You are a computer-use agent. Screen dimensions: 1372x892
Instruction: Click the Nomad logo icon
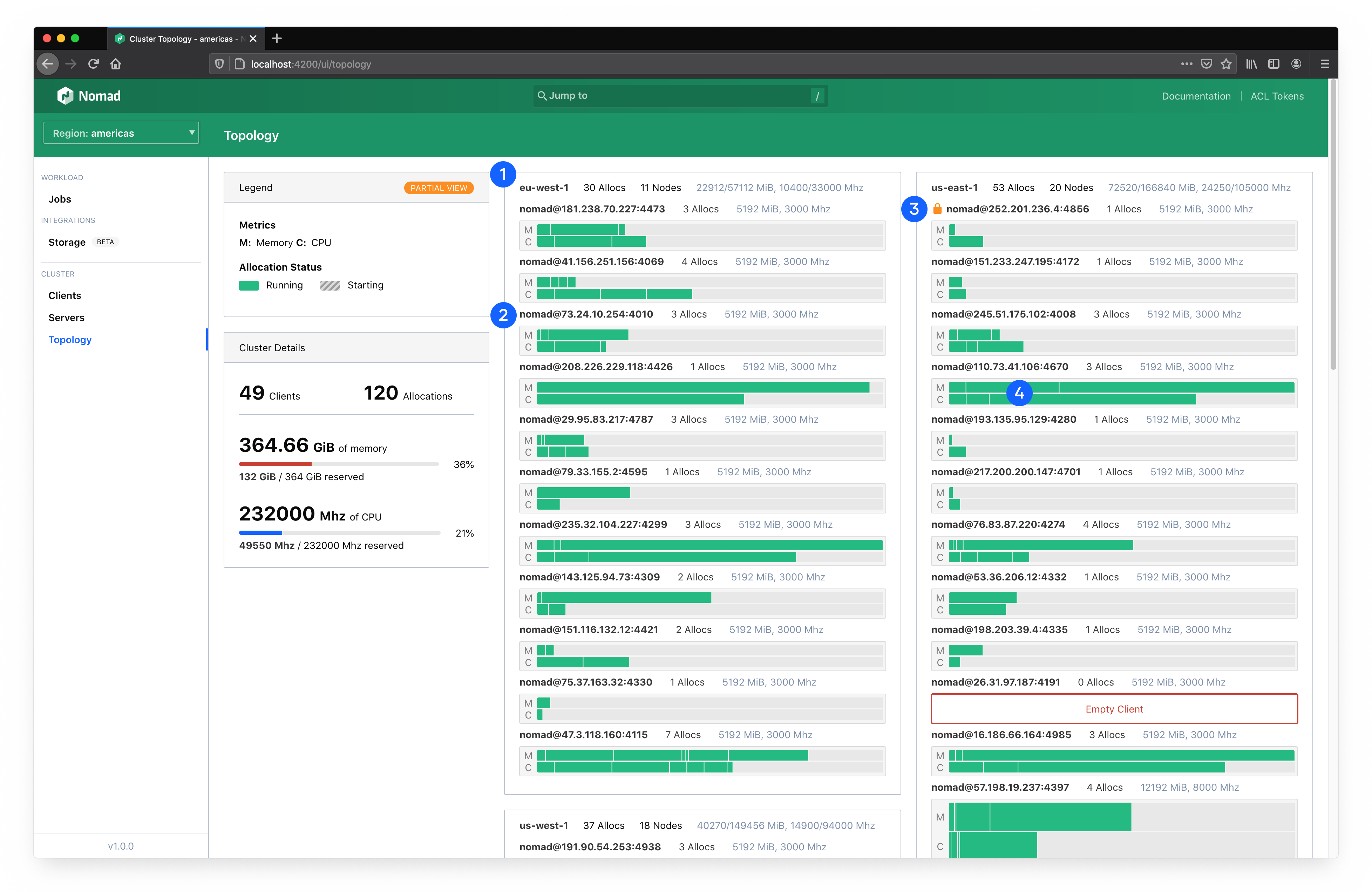tap(65, 96)
